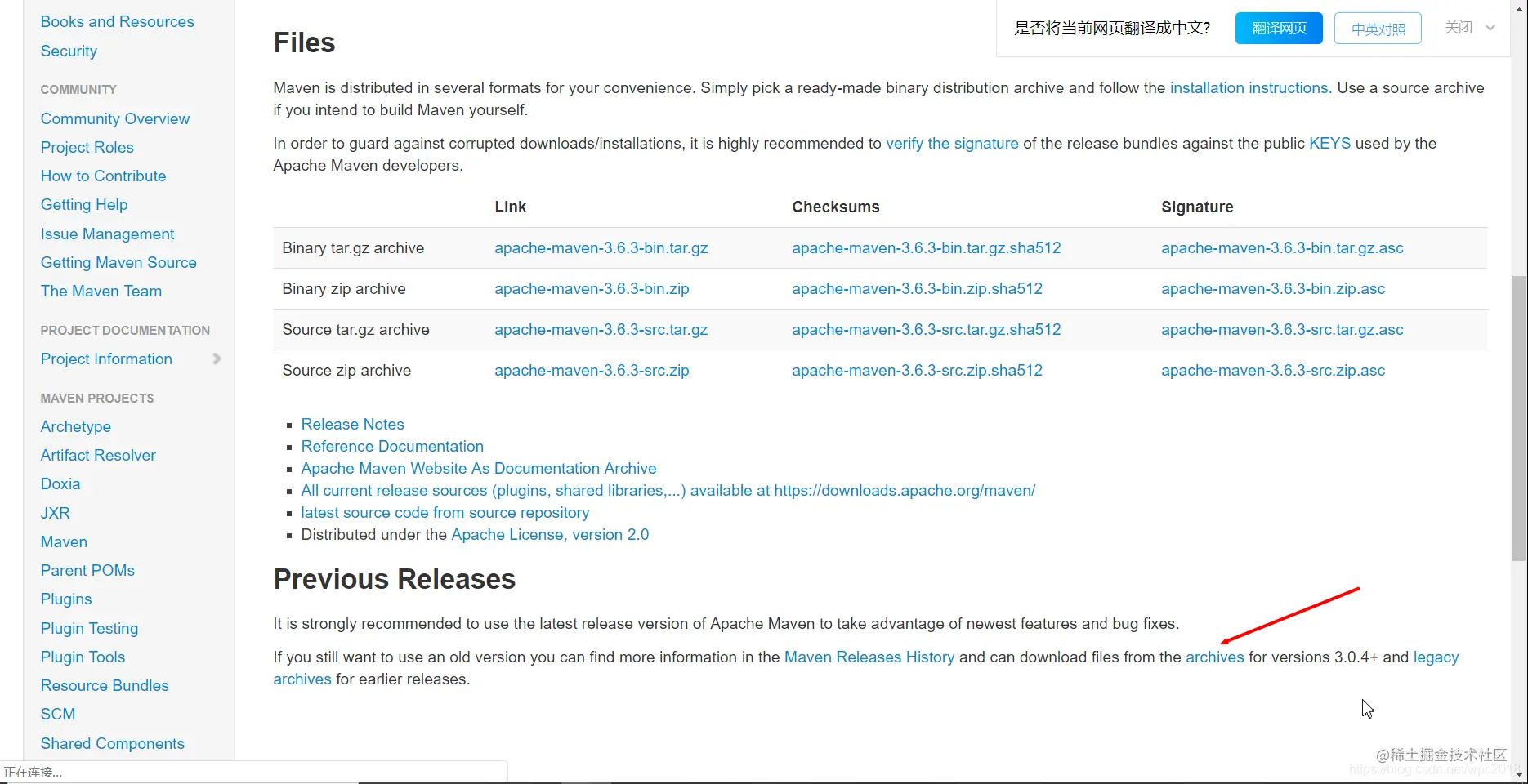This screenshot has width=1528, height=784.
Task: Open the All current release sources link
Action: tap(668, 490)
